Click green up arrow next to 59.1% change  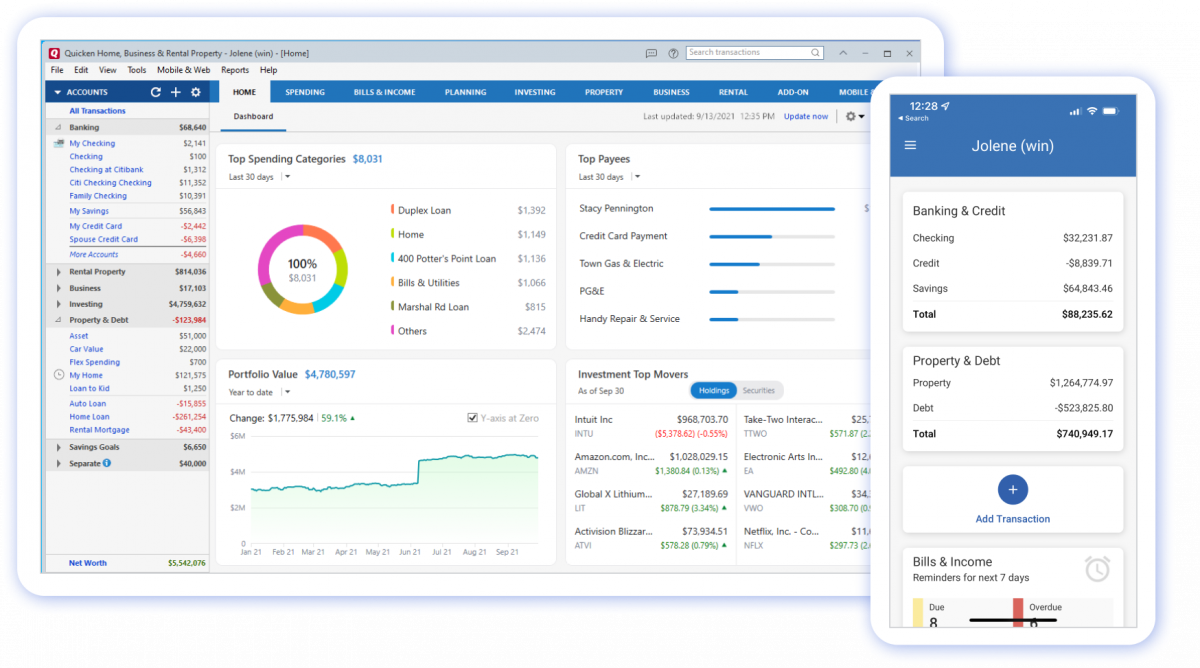click(352, 418)
